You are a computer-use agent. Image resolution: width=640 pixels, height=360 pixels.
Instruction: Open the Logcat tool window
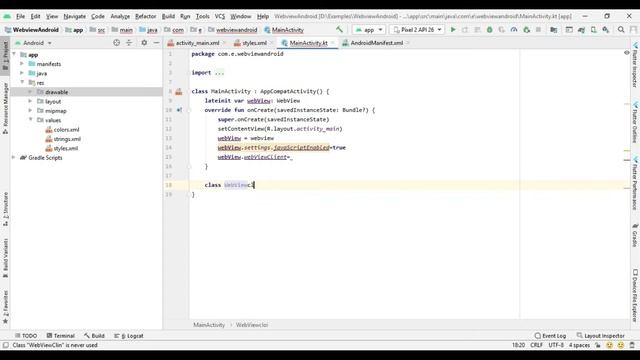(x=129, y=336)
